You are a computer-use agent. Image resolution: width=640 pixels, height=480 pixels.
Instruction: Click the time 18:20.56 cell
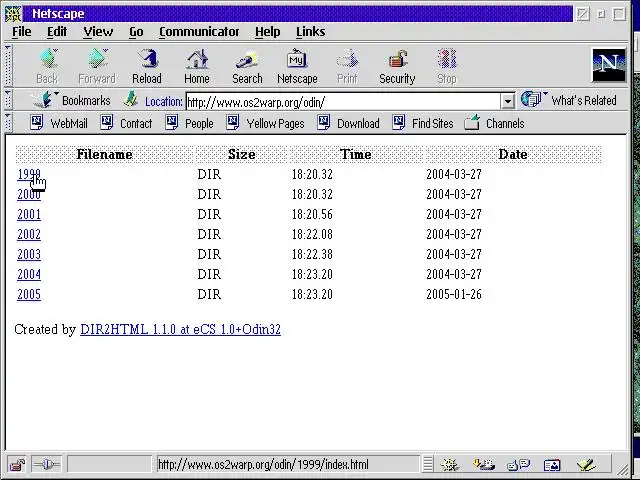[x=312, y=214]
